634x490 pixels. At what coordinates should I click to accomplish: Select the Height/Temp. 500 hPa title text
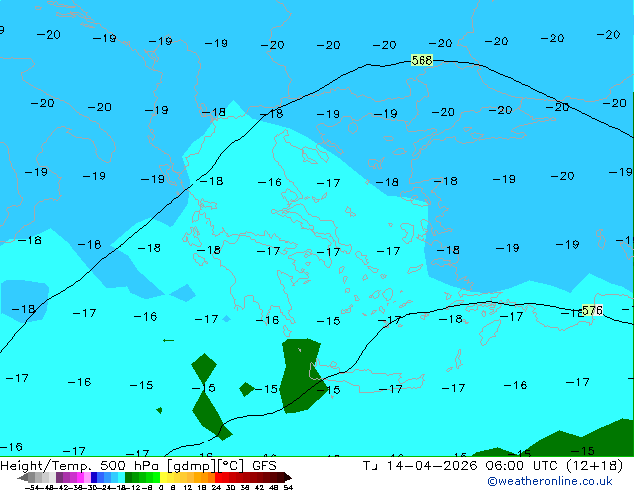click(x=81, y=466)
